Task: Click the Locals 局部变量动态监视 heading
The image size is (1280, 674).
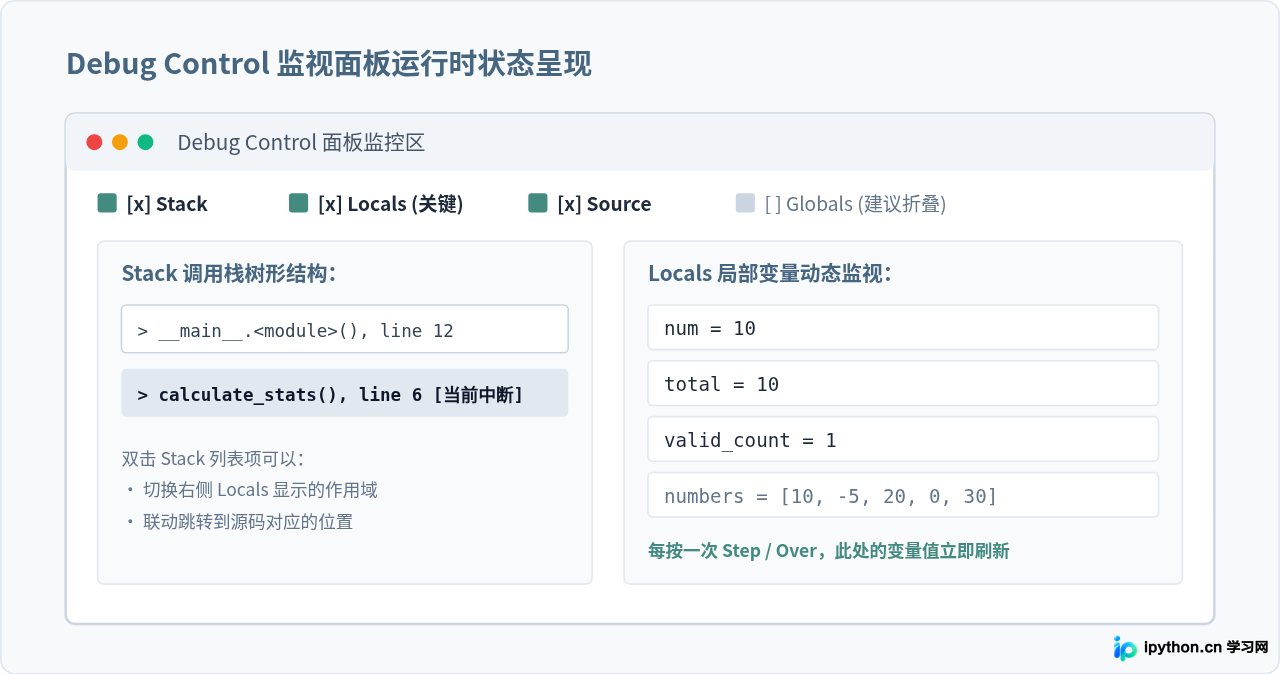Action: click(x=770, y=273)
